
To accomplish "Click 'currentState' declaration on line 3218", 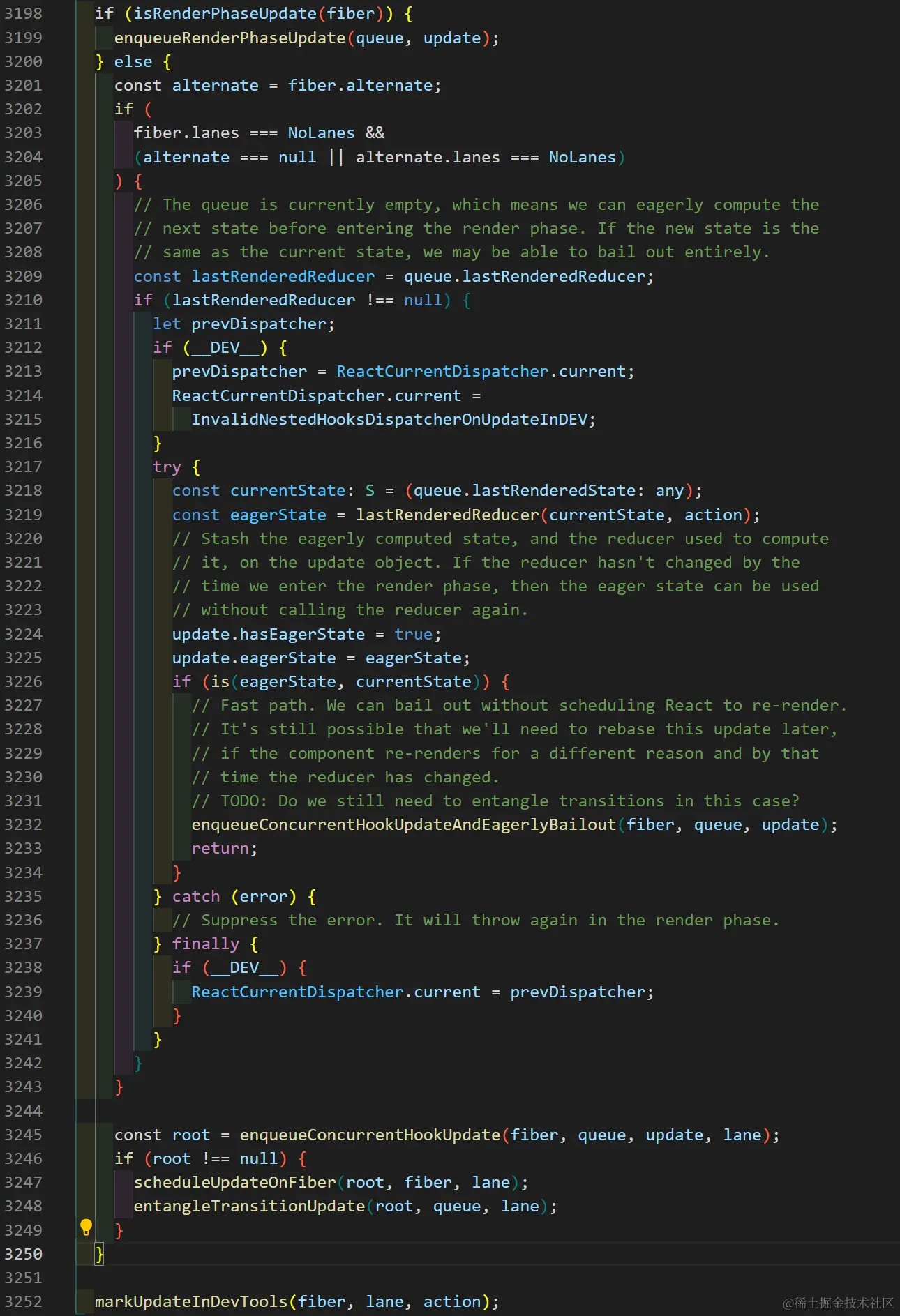I will click(x=288, y=490).
